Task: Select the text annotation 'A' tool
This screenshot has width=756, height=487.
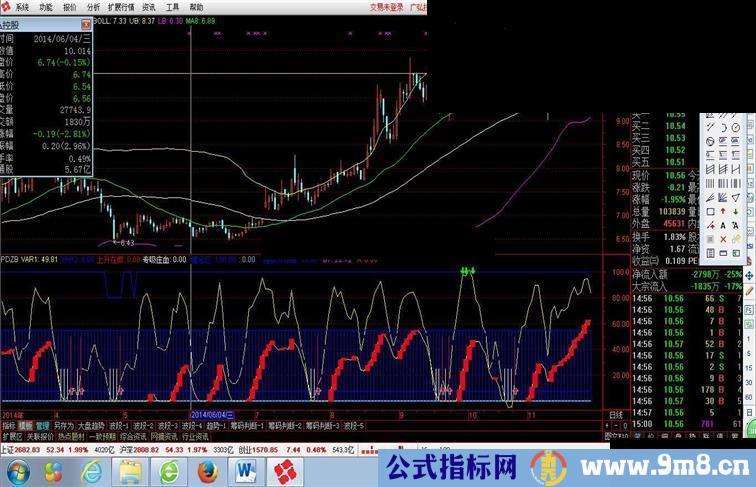Action: click(723, 225)
